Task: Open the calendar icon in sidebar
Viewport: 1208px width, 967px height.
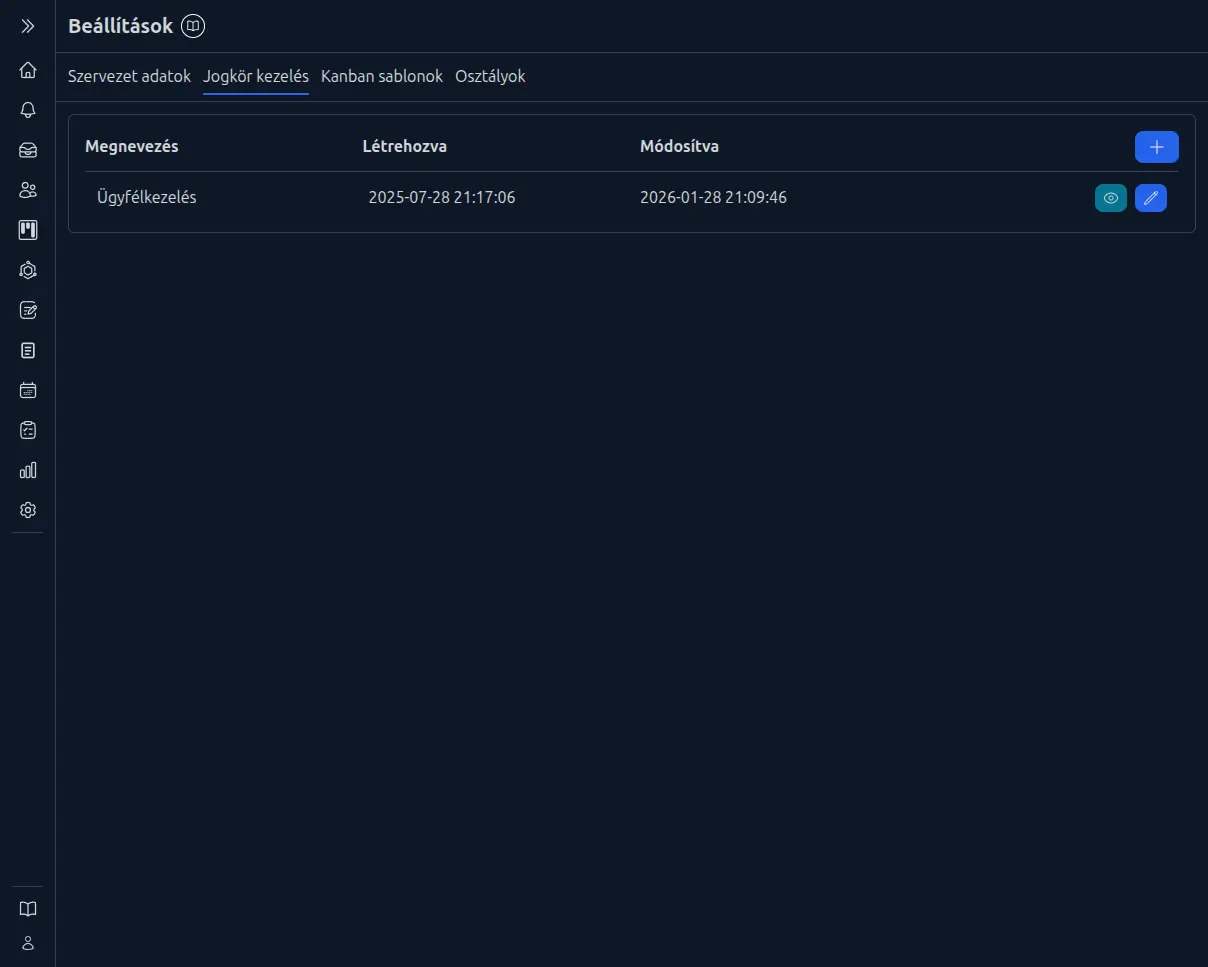Action: (28, 390)
